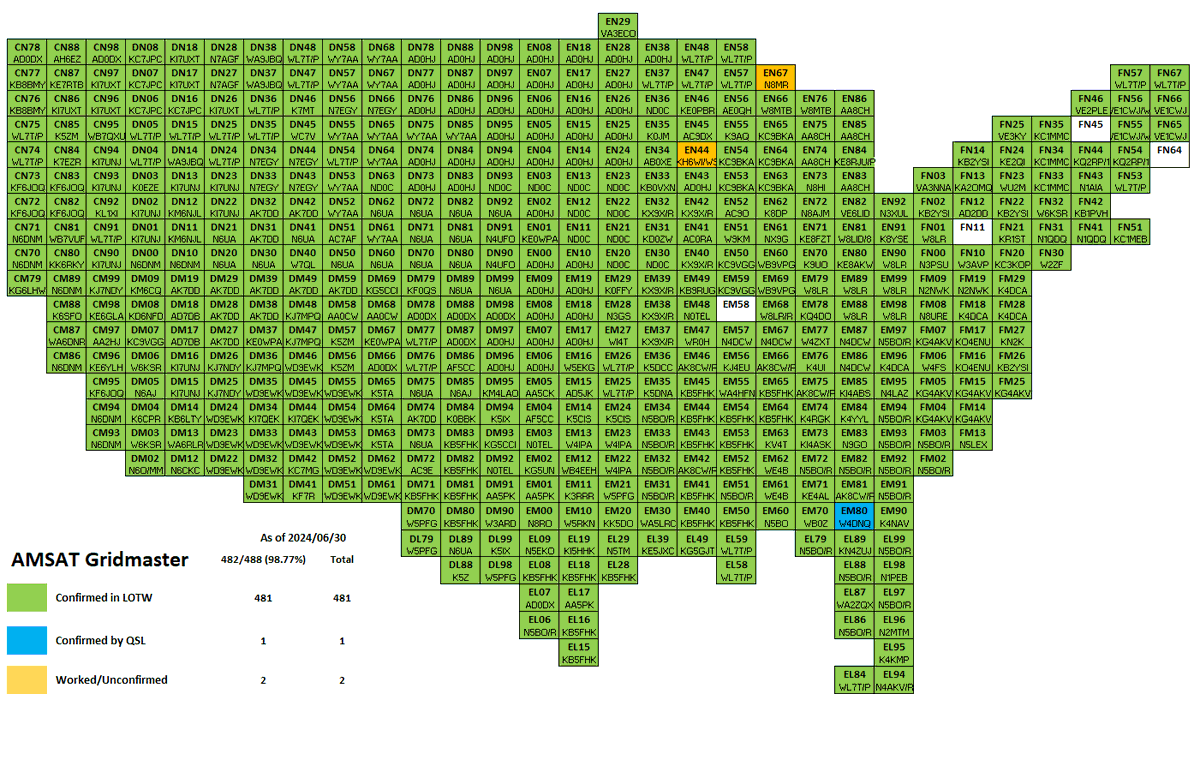The height and width of the screenshot is (760, 1200).
Task: Click the CM79 grid cell
Action: click(x=27, y=285)
